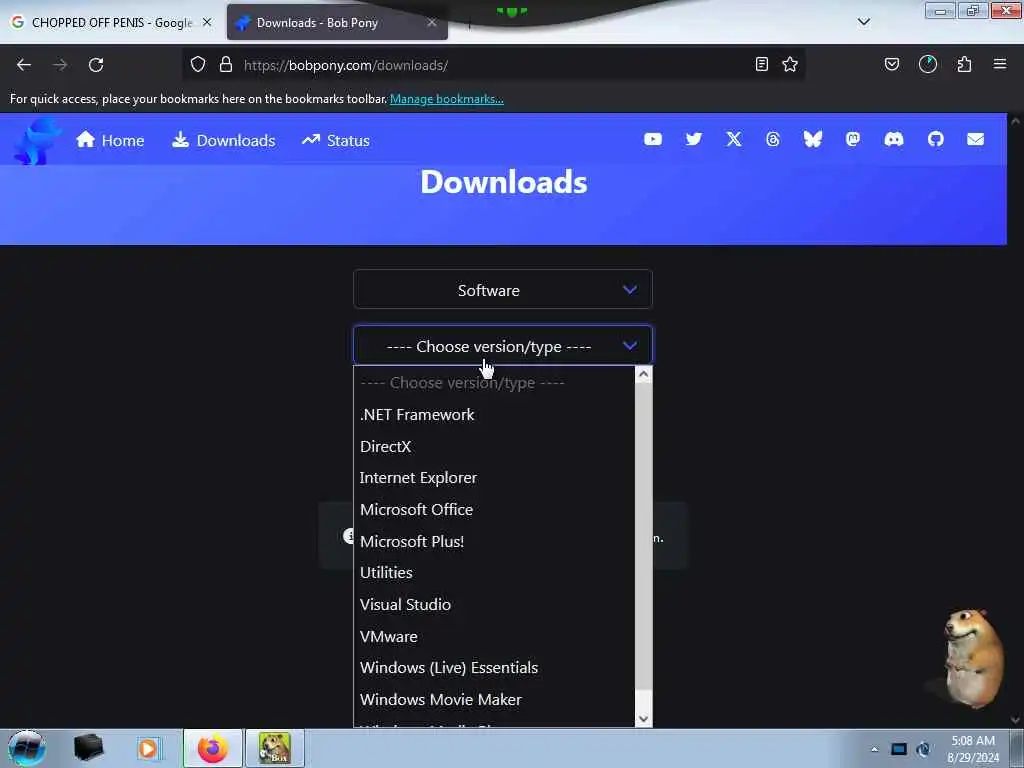Show hidden system tray icons arrow
The width and height of the screenshot is (1024, 768).
[874, 749]
